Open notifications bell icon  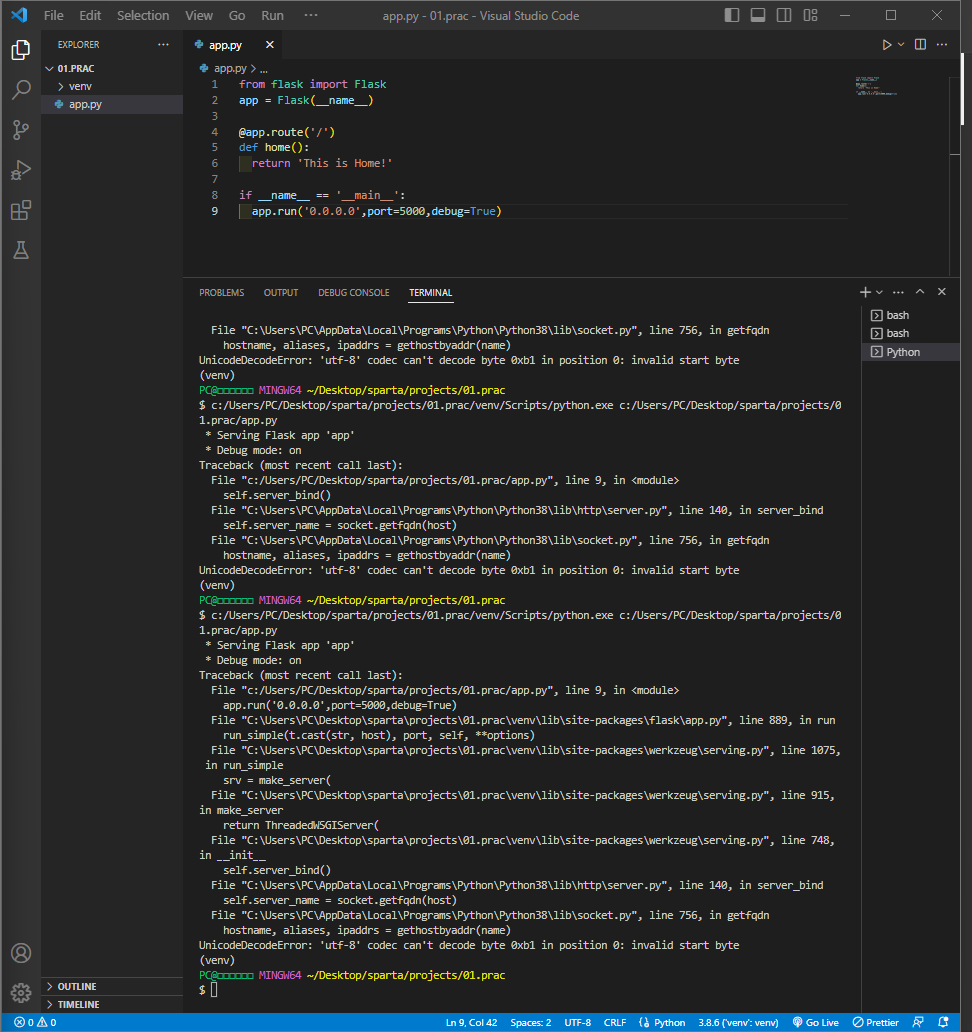pyautogui.click(x=943, y=1022)
